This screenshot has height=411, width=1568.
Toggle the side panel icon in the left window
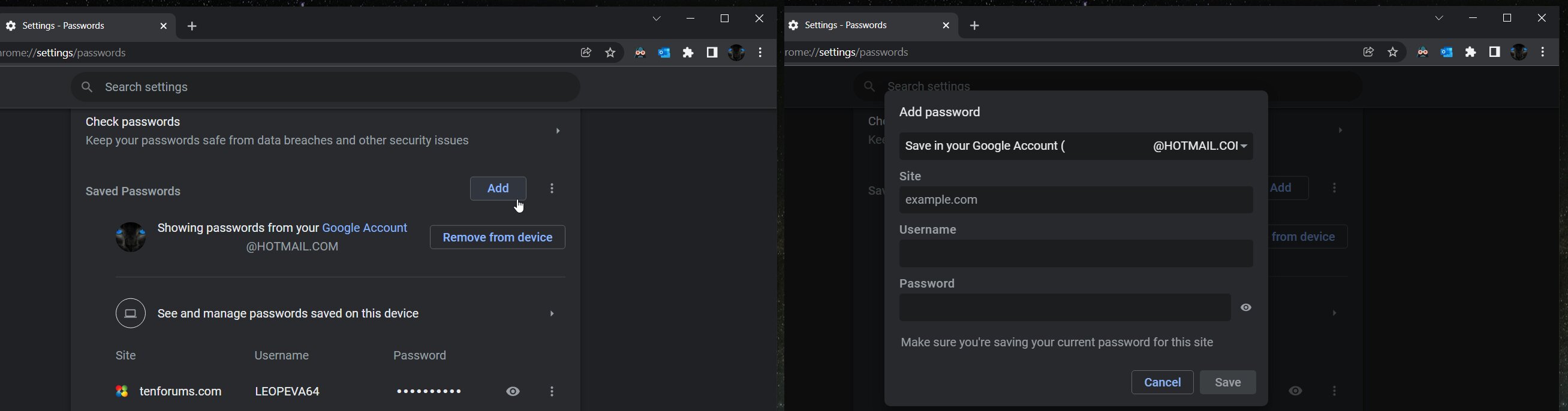coord(712,53)
